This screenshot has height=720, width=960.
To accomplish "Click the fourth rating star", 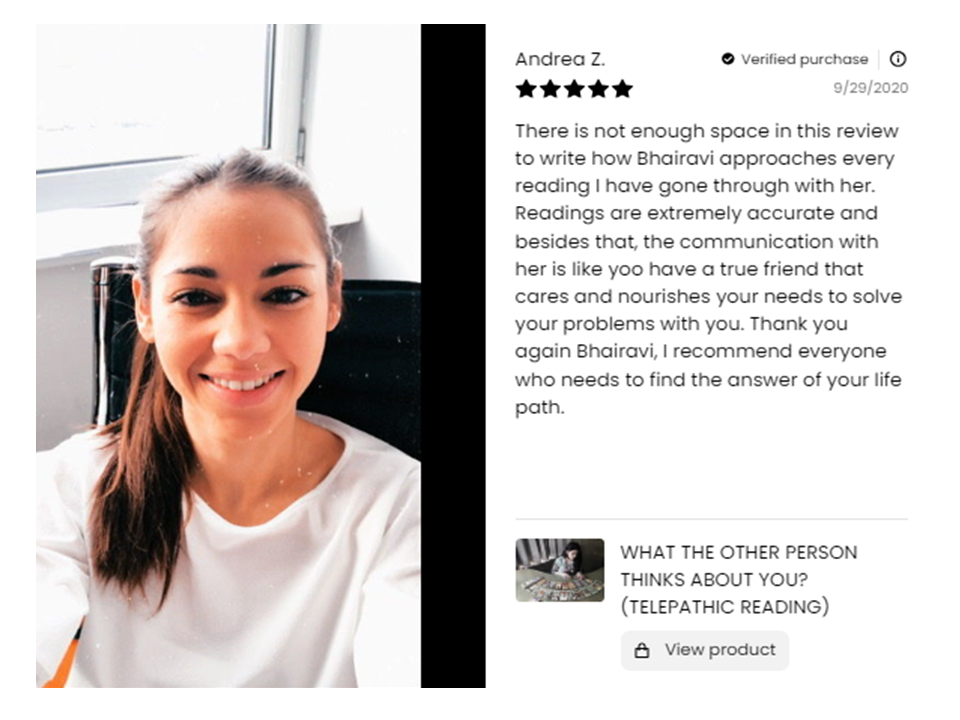I will pyautogui.click(x=598, y=89).
